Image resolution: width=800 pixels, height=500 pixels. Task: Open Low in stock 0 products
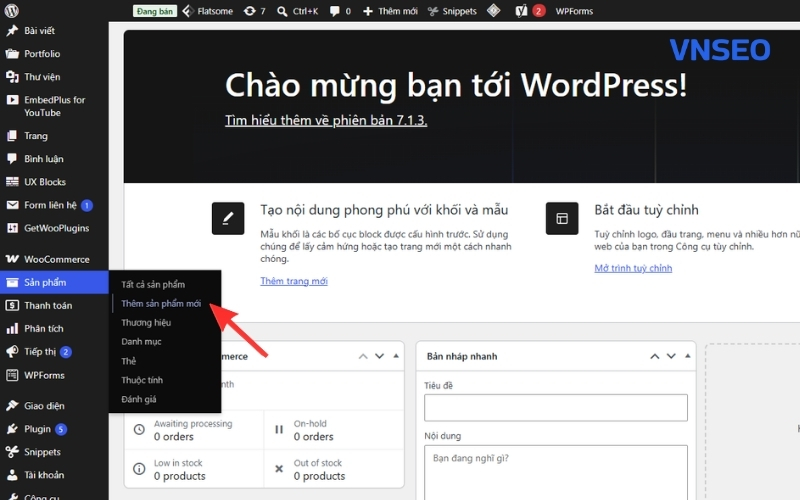(194, 469)
